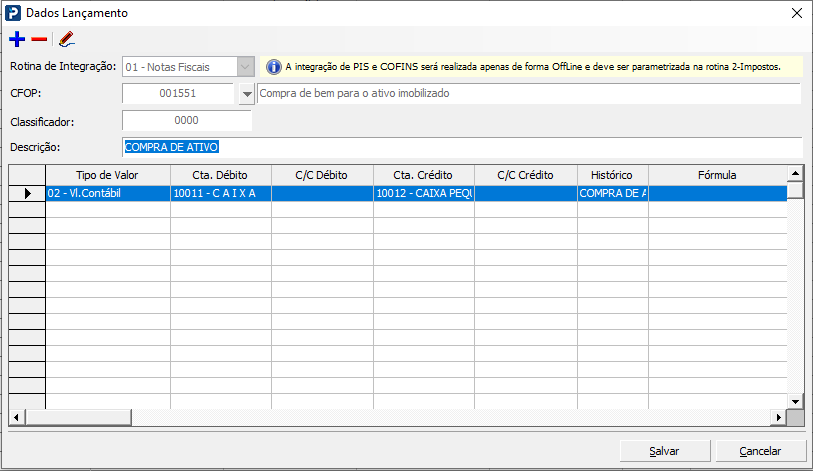Screen dimensions: 813x471
Task: Click the CFOP description text field
Action: tap(529, 93)
